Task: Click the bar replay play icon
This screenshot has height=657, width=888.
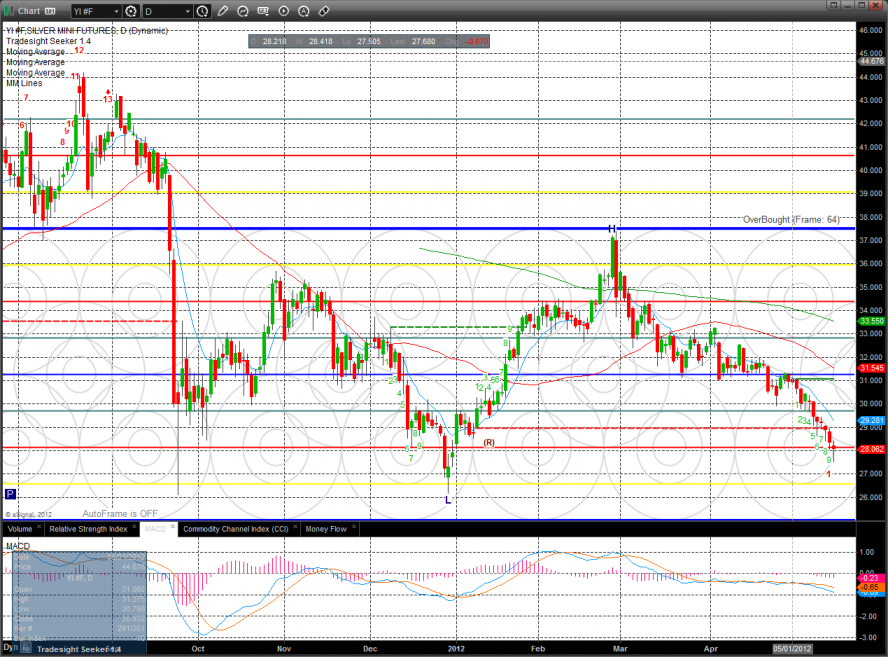Action: point(284,11)
